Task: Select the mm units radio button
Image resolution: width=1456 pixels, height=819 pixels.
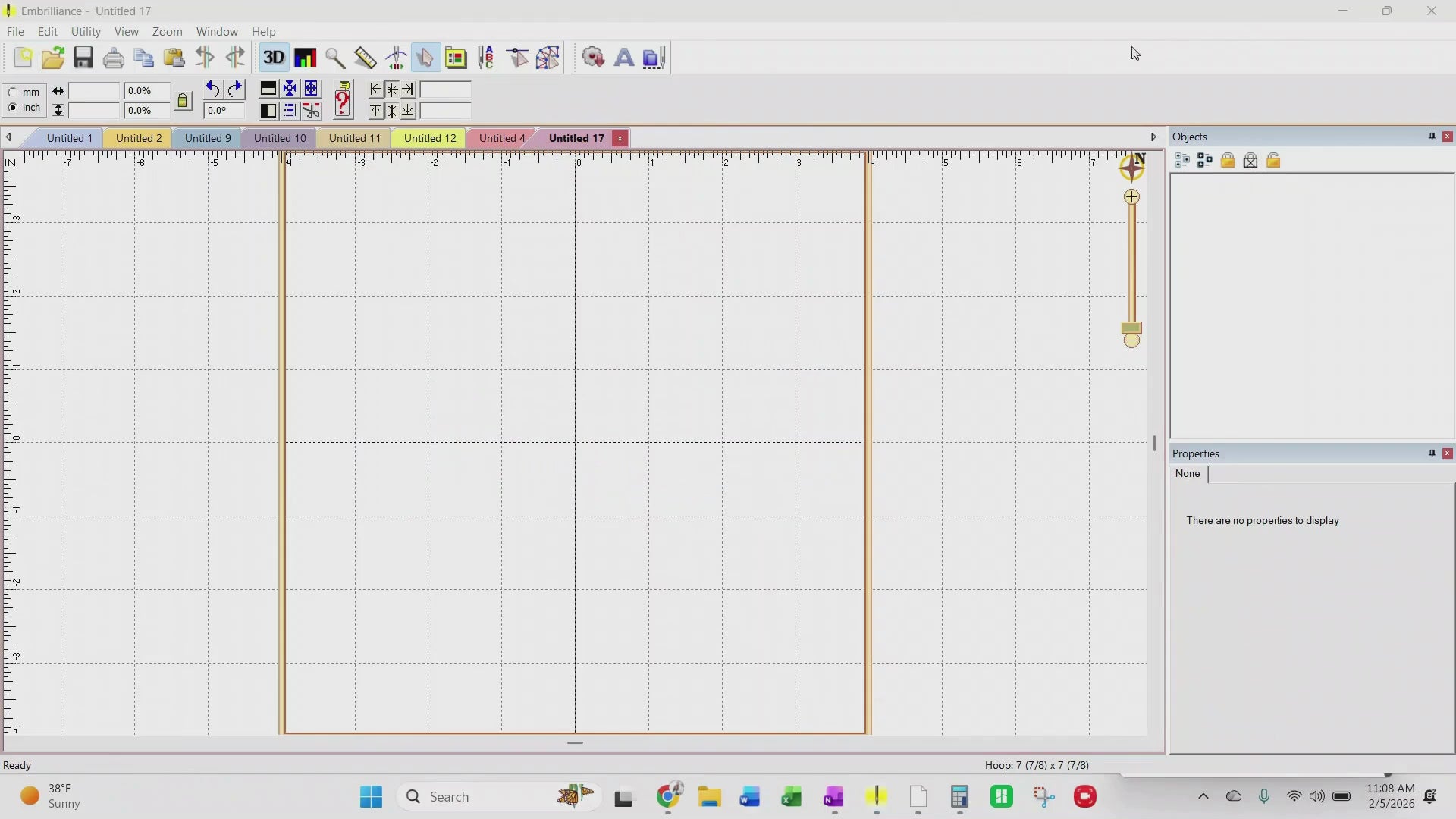Action: (12, 92)
